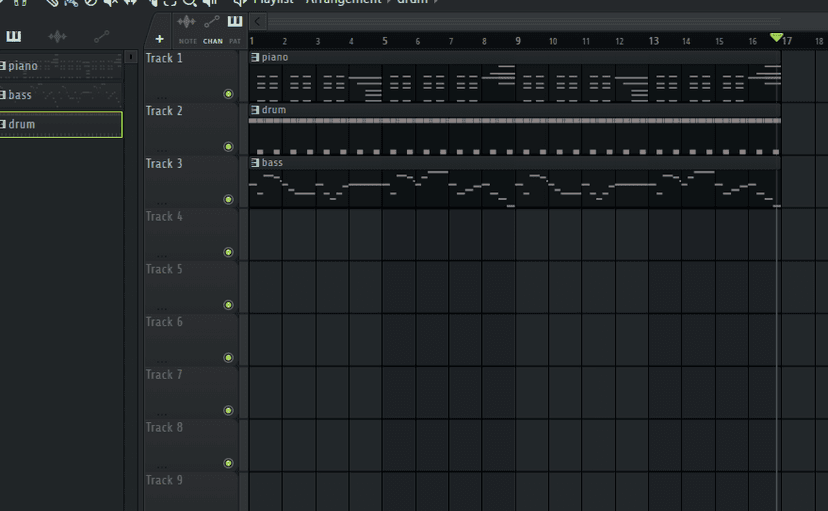Click bar 9 on the timeline ruler
This screenshot has width=828, height=511.
(x=518, y=42)
